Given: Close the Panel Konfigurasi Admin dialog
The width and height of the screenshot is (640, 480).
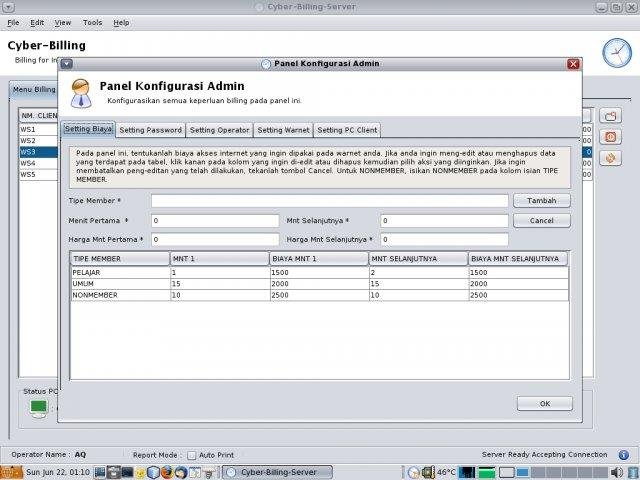Looking at the screenshot, I should (x=573, y=64).
